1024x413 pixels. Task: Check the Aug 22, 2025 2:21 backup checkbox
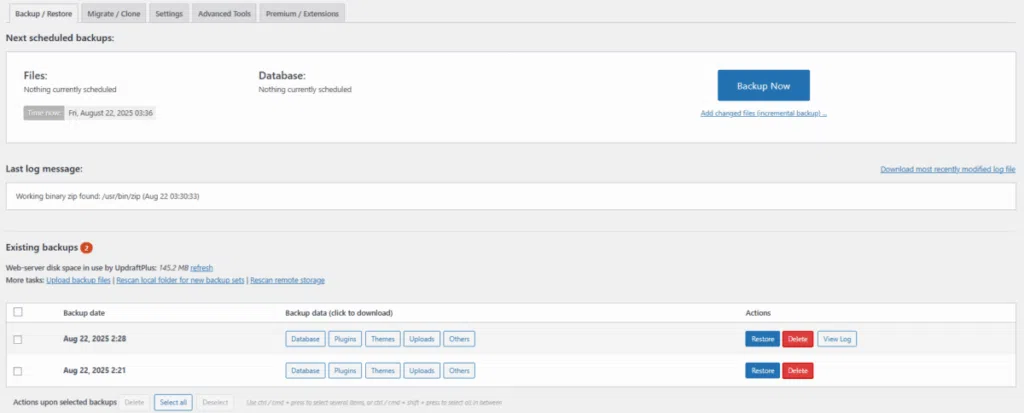[17, 371]
